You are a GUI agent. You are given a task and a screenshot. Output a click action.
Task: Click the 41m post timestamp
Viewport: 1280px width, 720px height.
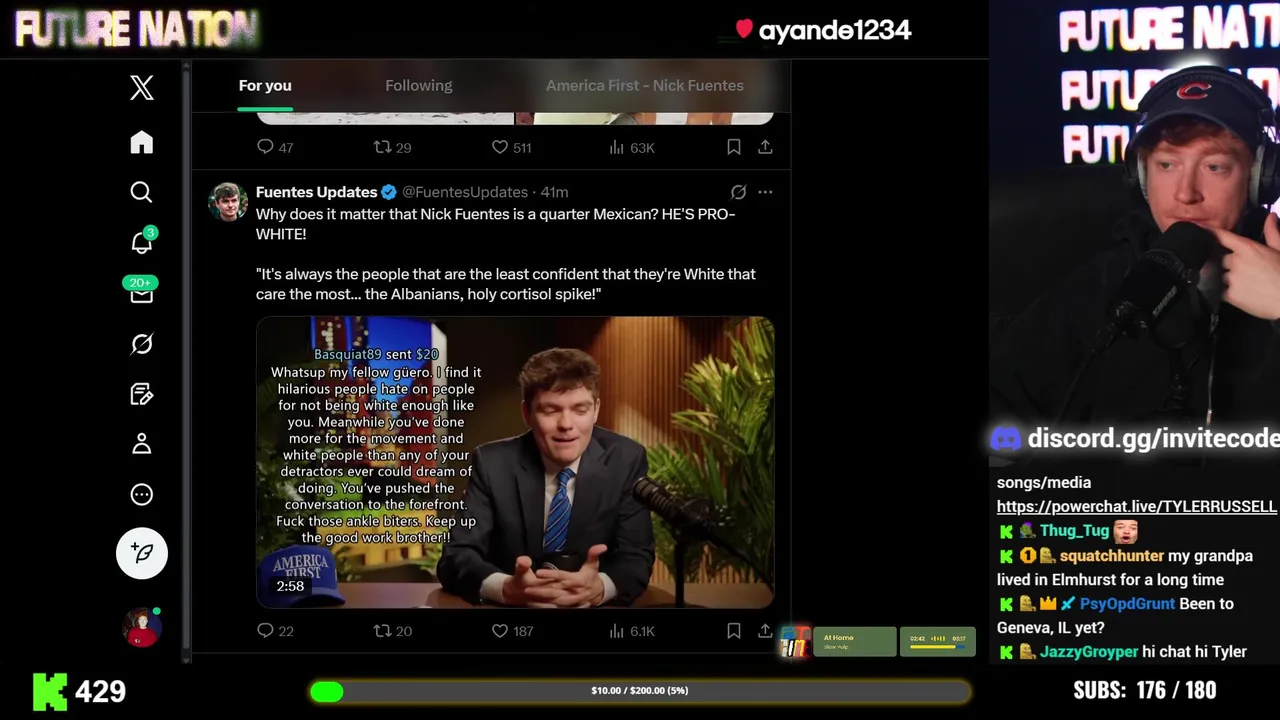[554, 192]
